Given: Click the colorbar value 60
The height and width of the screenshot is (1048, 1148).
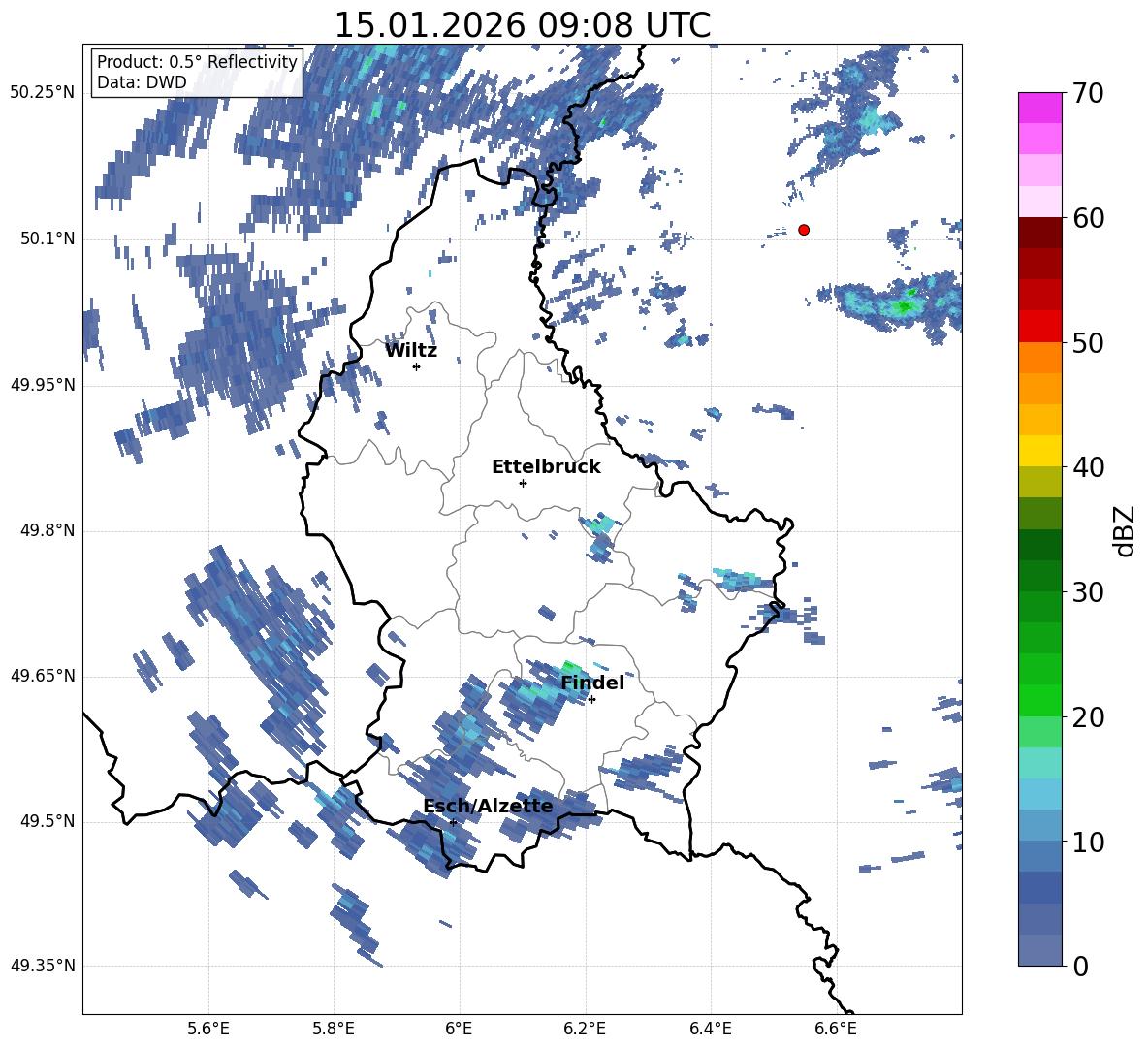Looking at the screenshot, I should tap(1088, 218).
